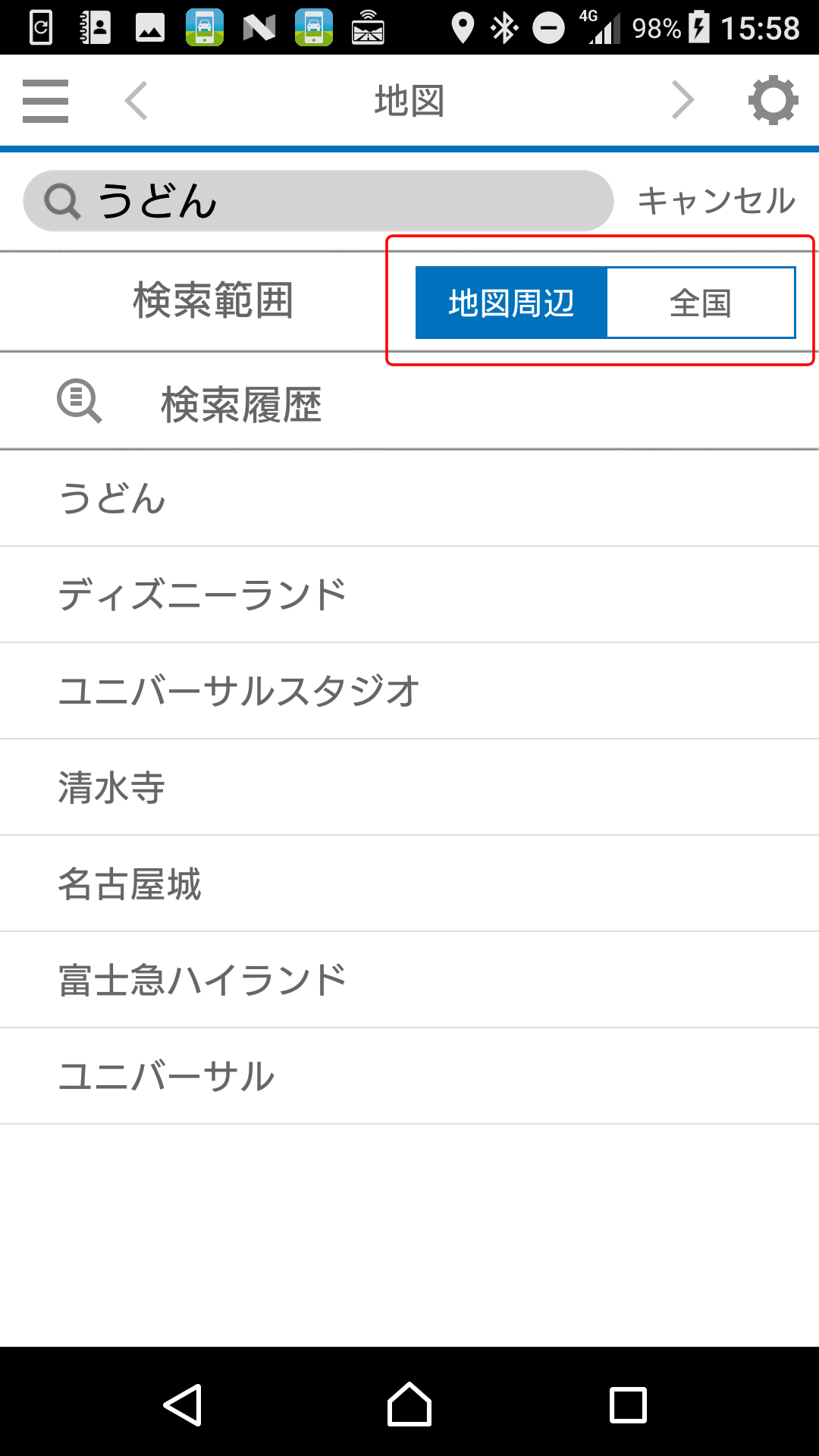819x1456 pixels.
Task: Go forward with the right chevron
Action: [682, 101]
